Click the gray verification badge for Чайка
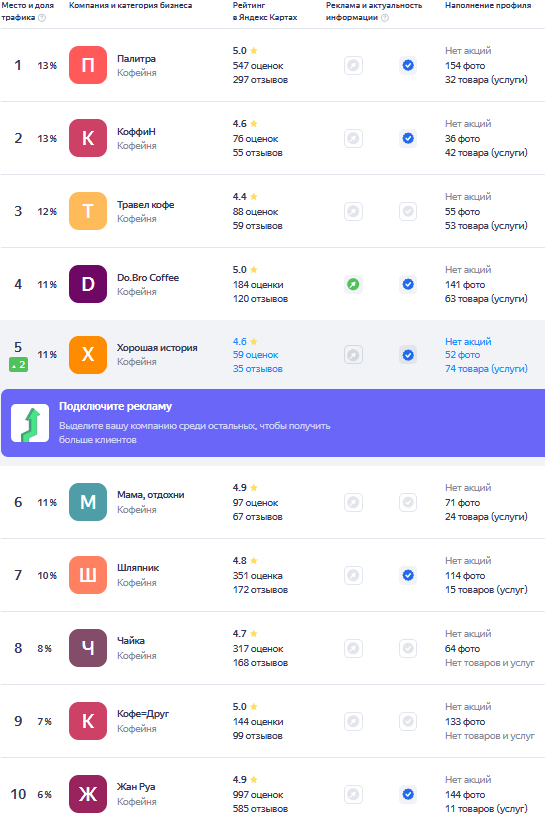Viewport: 545px width, 825px height. point(408,648)
